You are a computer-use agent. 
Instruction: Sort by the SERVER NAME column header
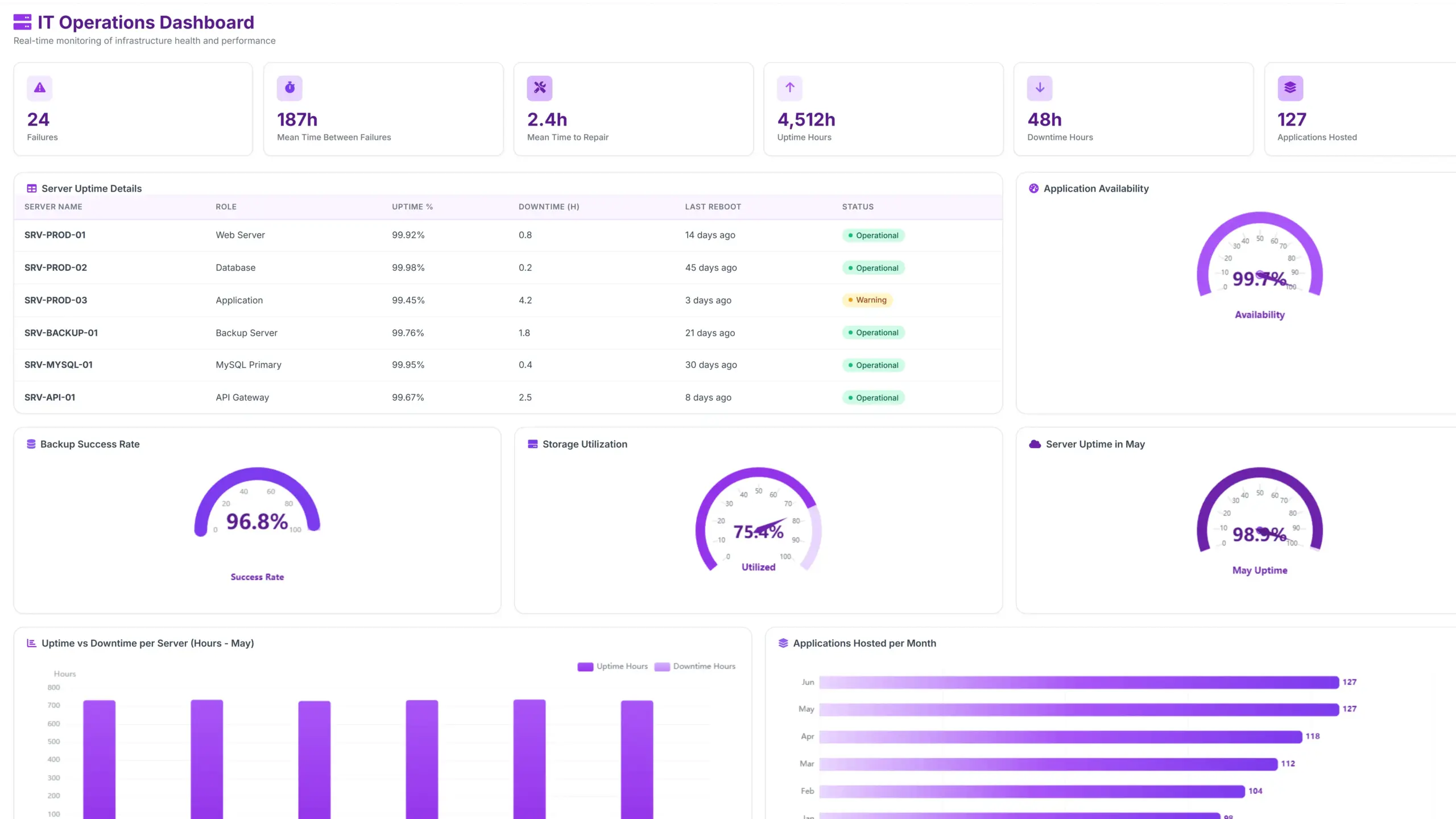[x=53, y=207]
